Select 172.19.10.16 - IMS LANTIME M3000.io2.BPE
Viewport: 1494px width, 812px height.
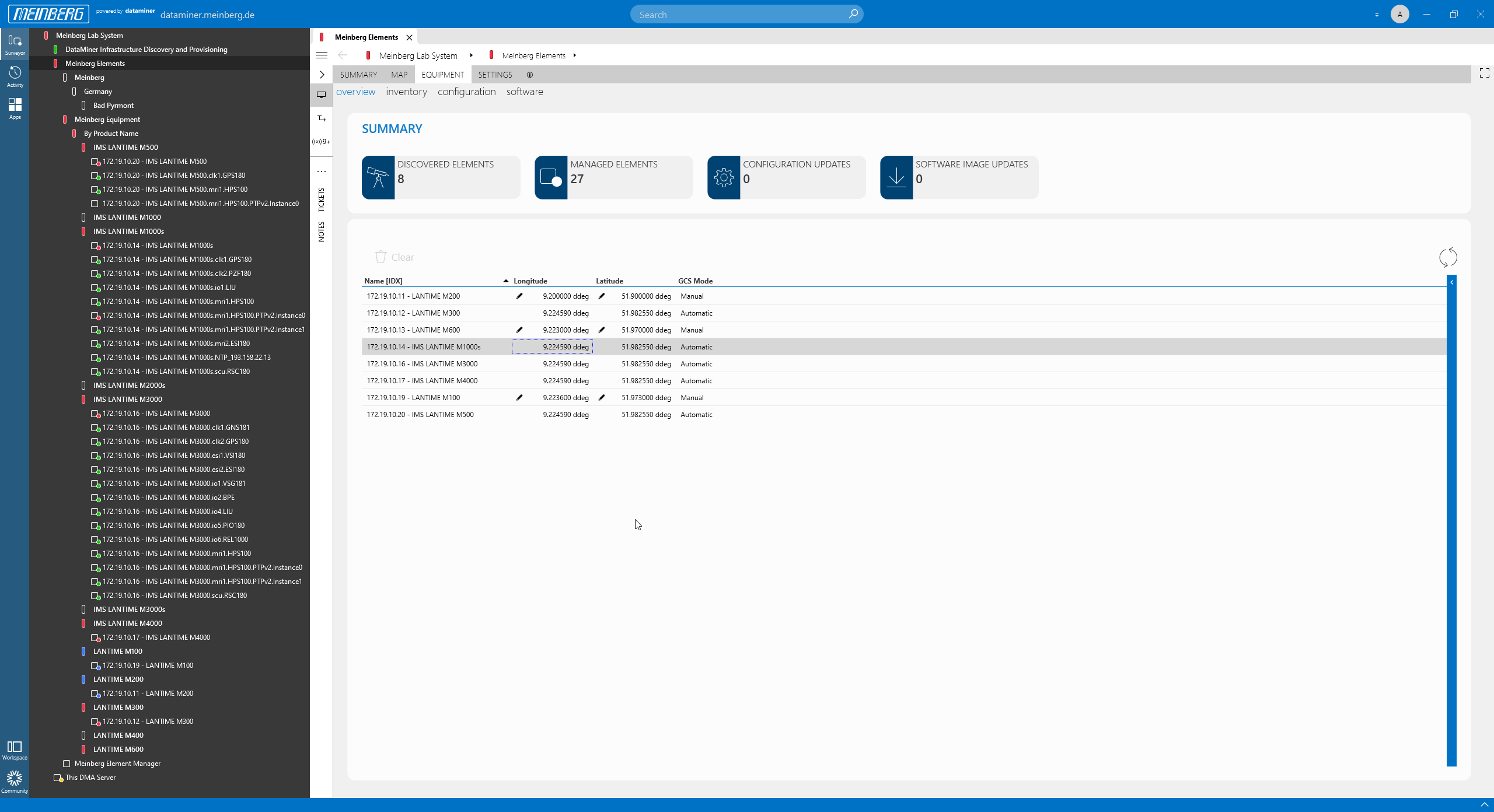pos(169,498)
